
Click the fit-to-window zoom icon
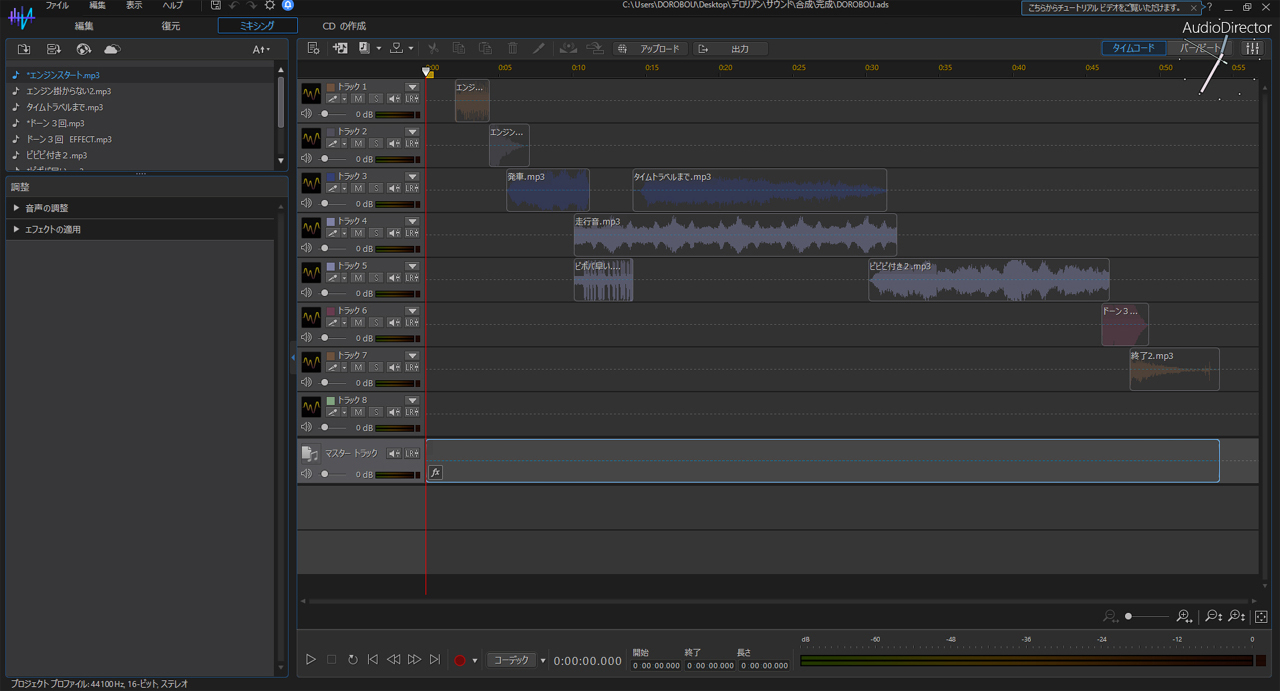1261,617
